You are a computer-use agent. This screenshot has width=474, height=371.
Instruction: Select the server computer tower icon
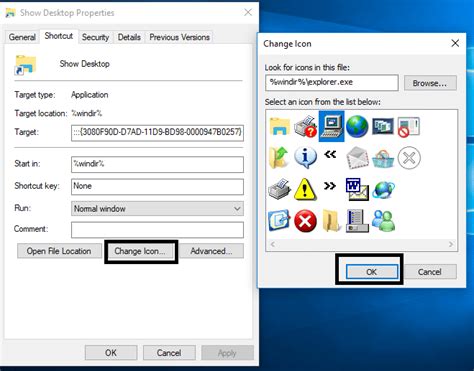[357, 221]
